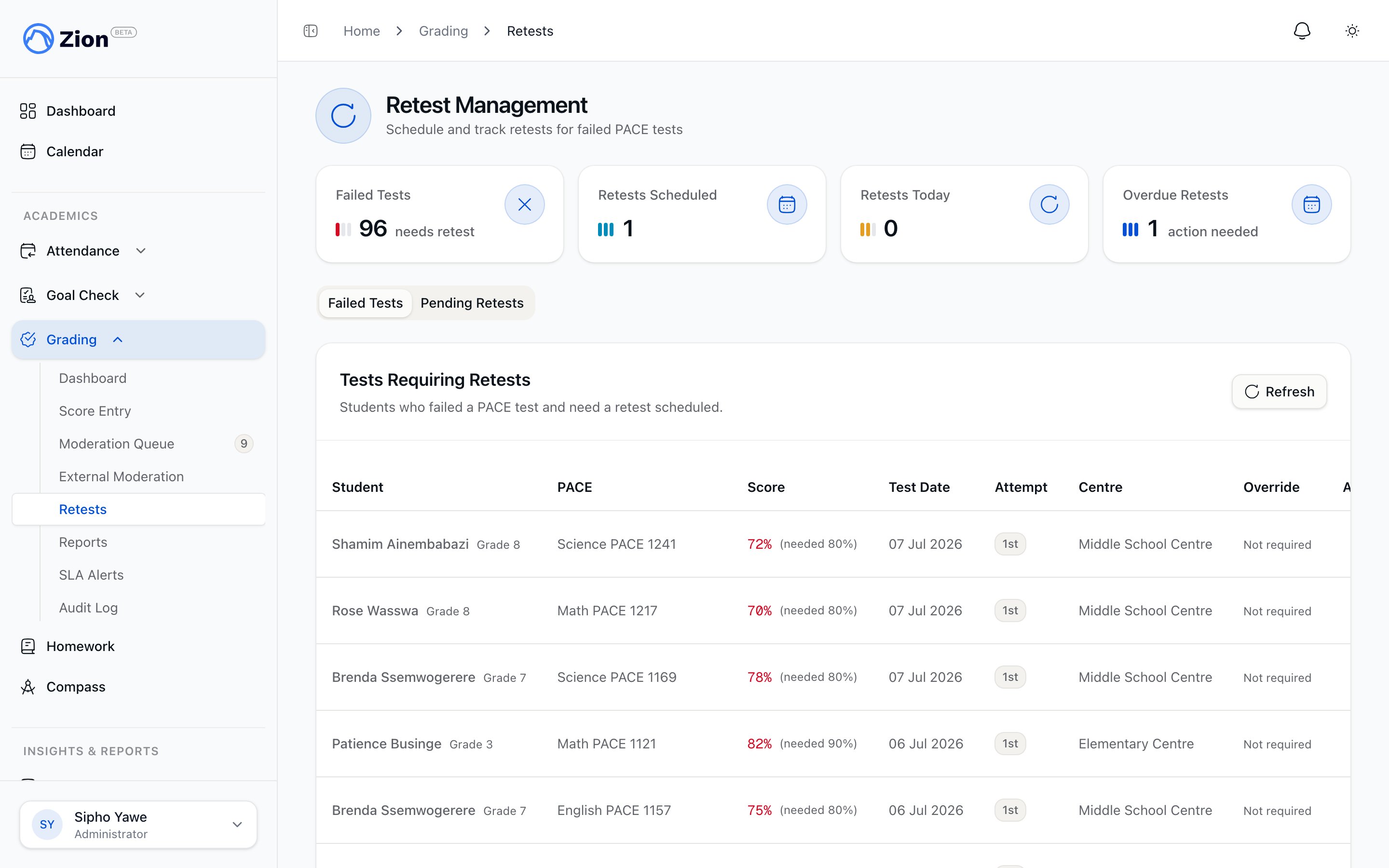Screen dimensions: 1389x868
Task: Click Elementary Centre cell
Action: [x=1136, y=744]
